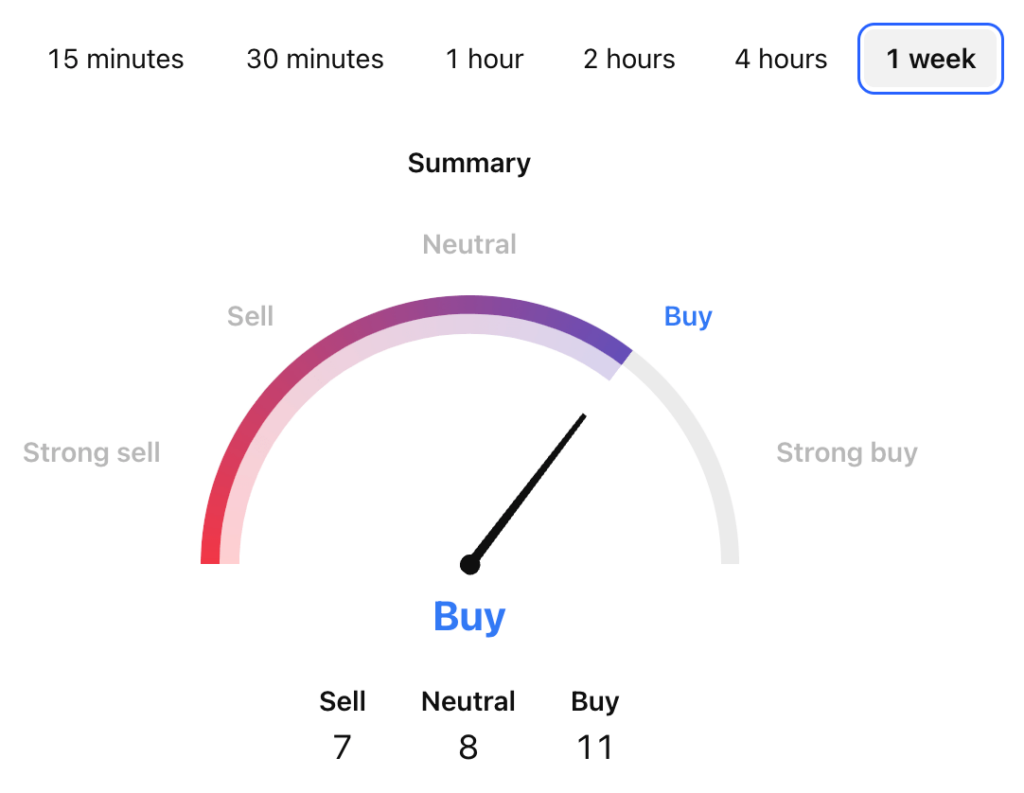This screenshot has width=1024, height=793.
Task: Click the blue Buy label beside the gauge
Action: [688, 316]
